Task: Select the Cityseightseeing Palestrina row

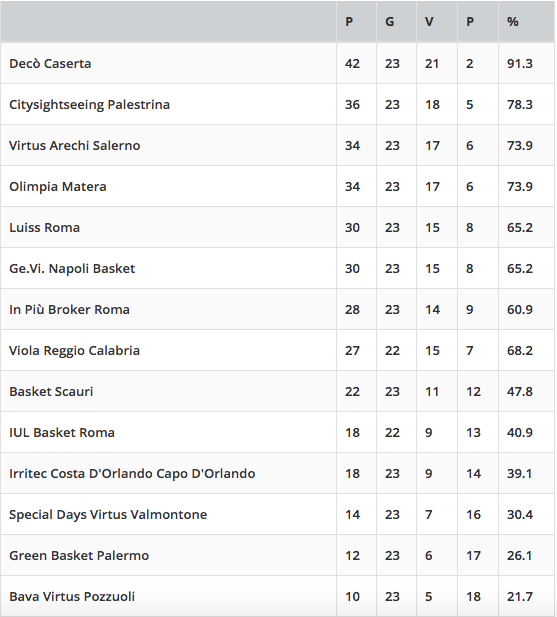Action: click(278, 104)
